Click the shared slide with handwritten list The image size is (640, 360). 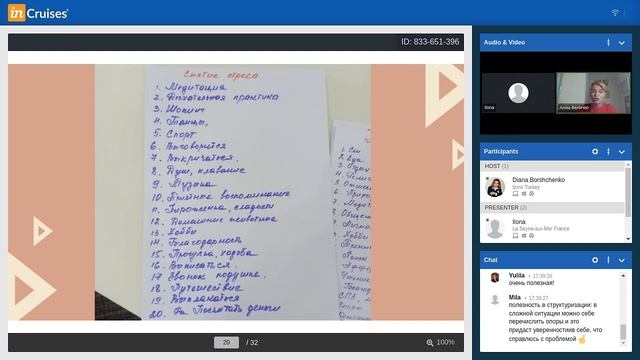(236, 192)
